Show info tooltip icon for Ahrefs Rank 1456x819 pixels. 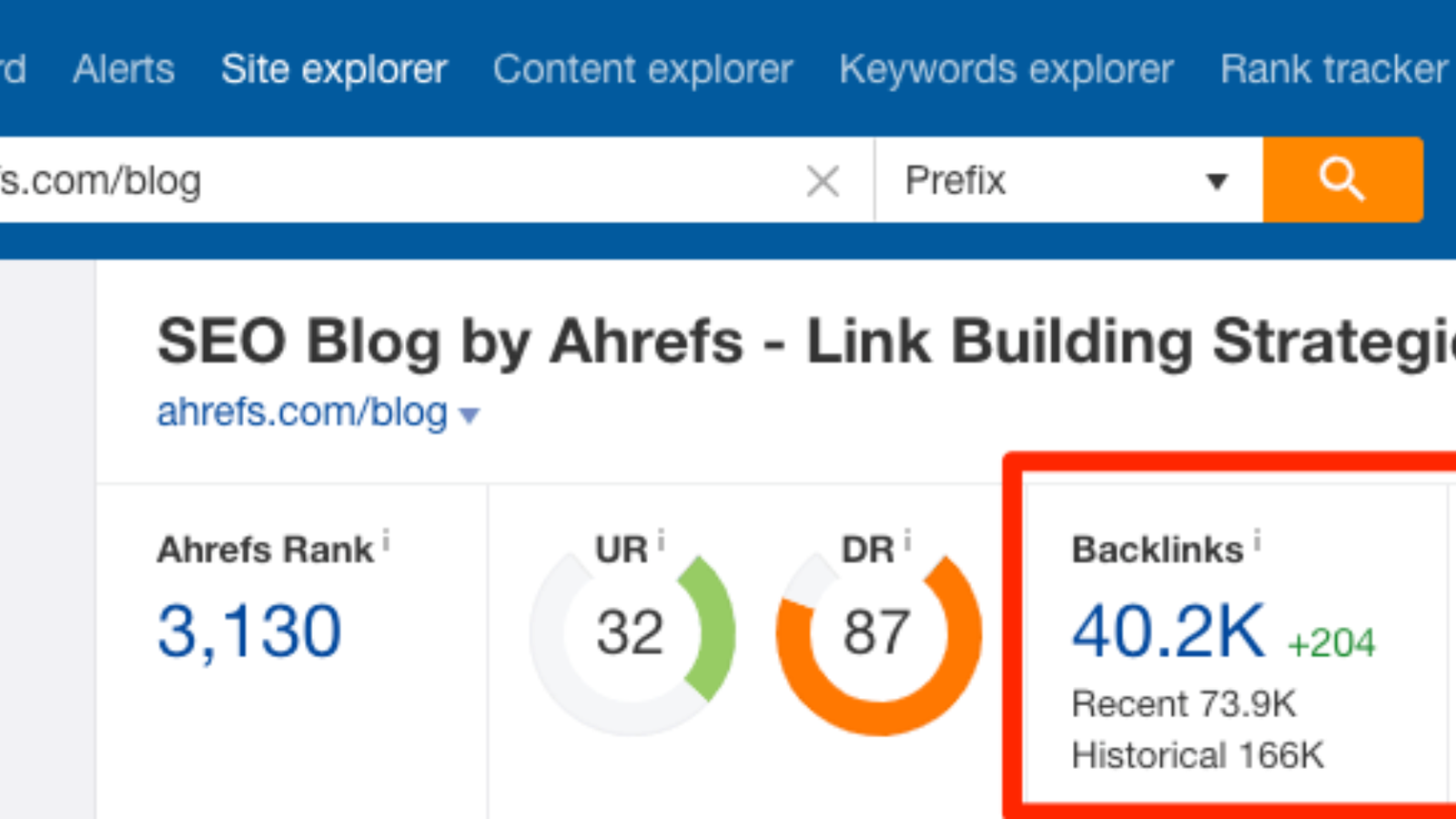(386, 541)
